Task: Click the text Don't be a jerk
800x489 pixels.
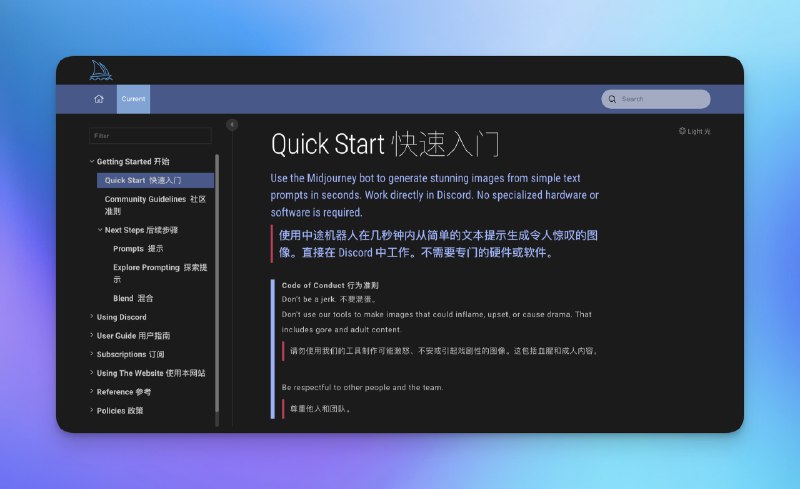Action: [309, 300]
